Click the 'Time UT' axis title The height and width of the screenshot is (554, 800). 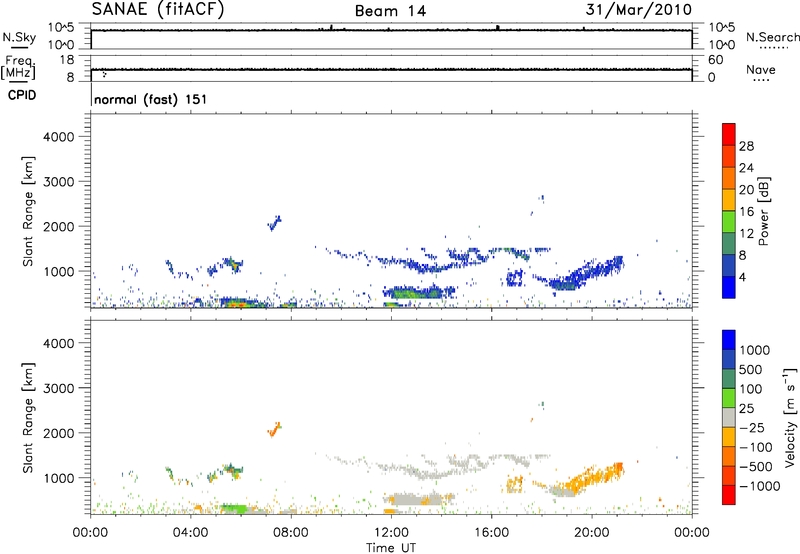[391, 548]
